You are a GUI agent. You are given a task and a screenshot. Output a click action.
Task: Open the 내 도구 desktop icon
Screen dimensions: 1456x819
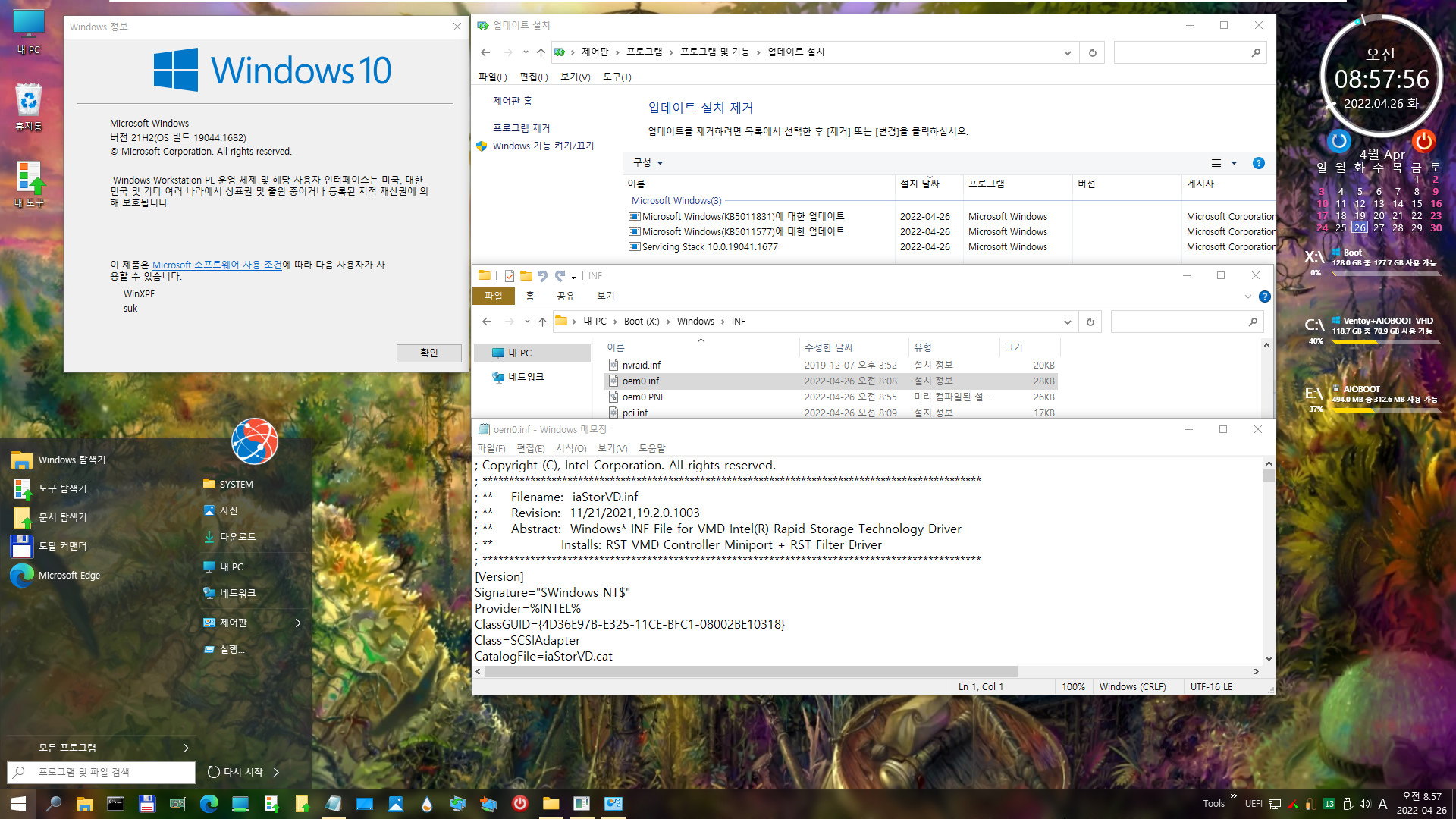click(29, 184)
